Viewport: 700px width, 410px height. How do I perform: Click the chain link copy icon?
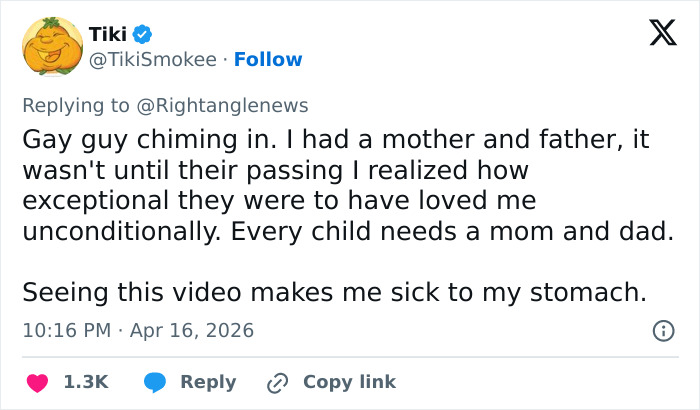coord(277,382)
